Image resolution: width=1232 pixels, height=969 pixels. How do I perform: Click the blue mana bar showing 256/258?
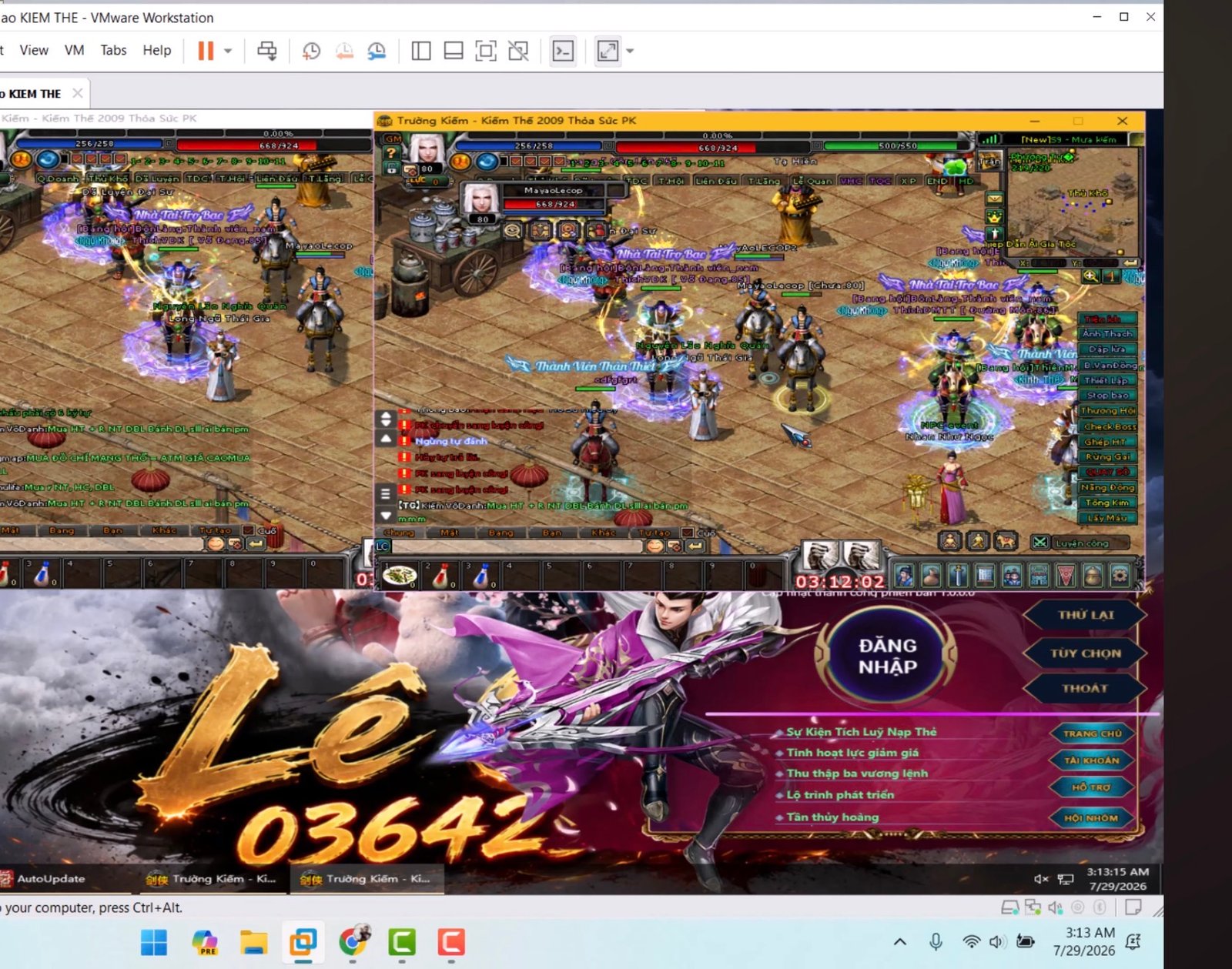click(x=528, y=145)
